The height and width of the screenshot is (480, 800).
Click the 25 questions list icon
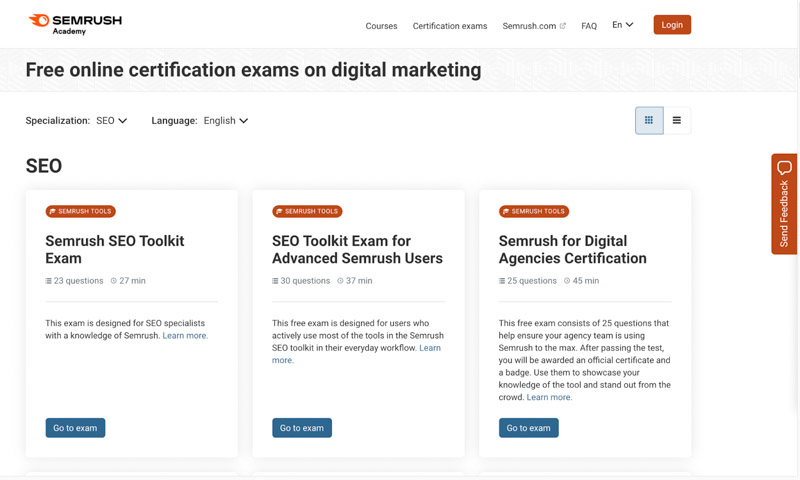[502, 281]
